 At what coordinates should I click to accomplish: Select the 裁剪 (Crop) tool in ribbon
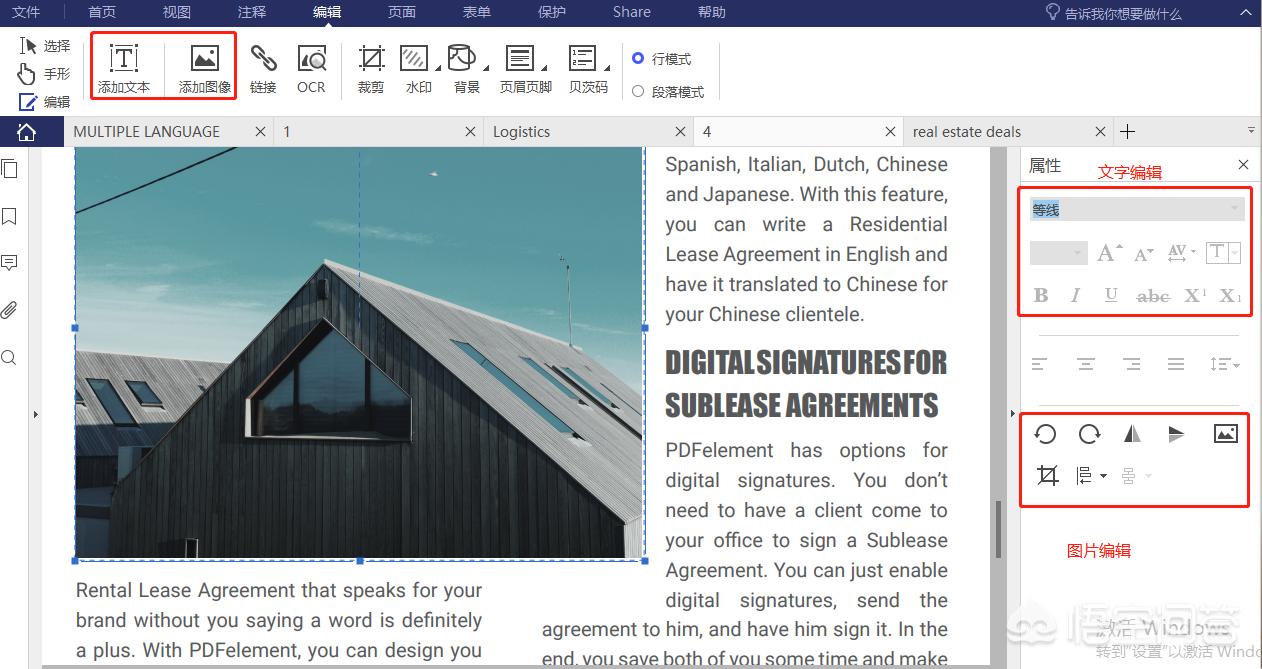(x=371, y=67)
